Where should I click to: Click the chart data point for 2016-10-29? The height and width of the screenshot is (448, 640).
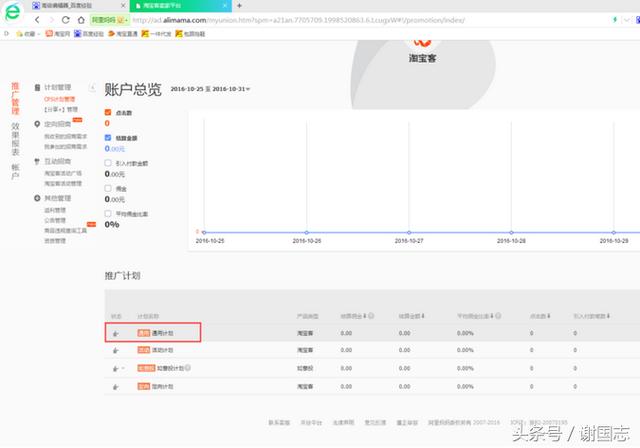coord(613,232)
